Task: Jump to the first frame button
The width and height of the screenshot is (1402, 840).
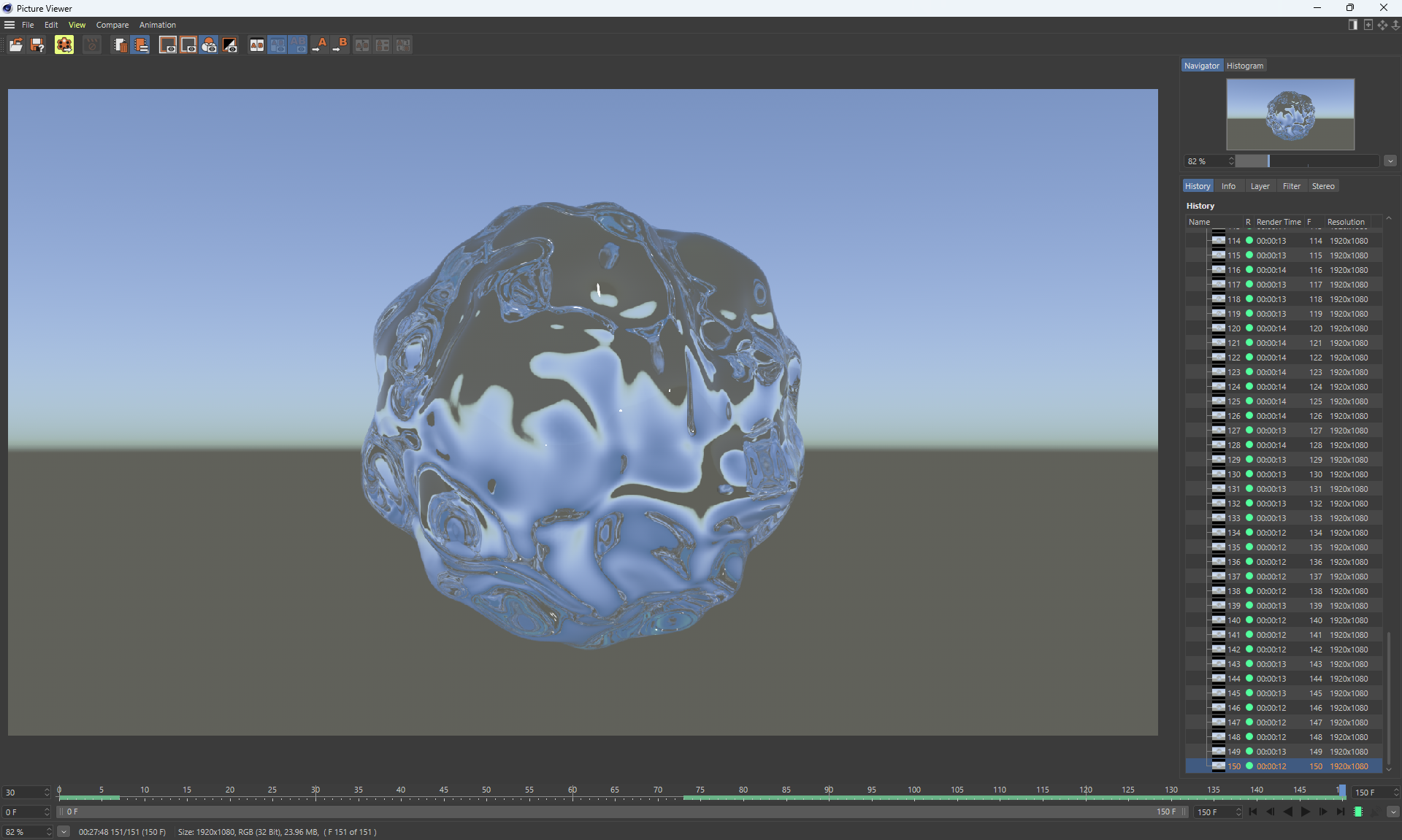Action: pos(1254,812)
